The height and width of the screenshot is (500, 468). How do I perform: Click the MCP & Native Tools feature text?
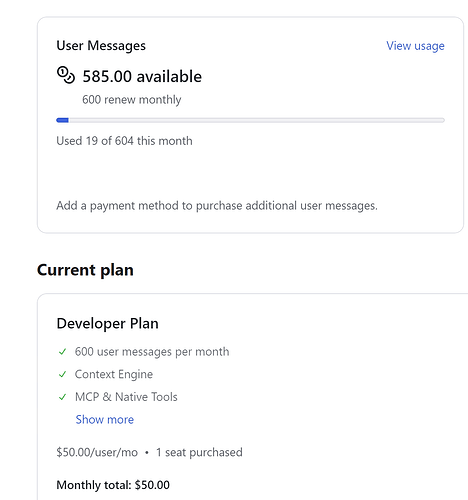(126, 397)
